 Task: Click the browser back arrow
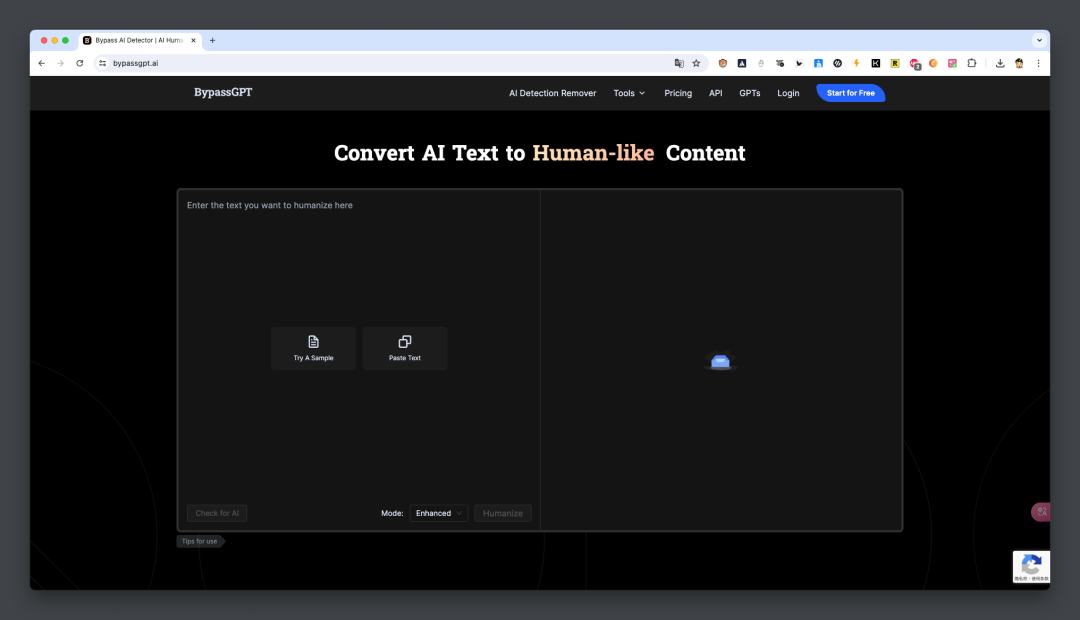coord(42,63)
